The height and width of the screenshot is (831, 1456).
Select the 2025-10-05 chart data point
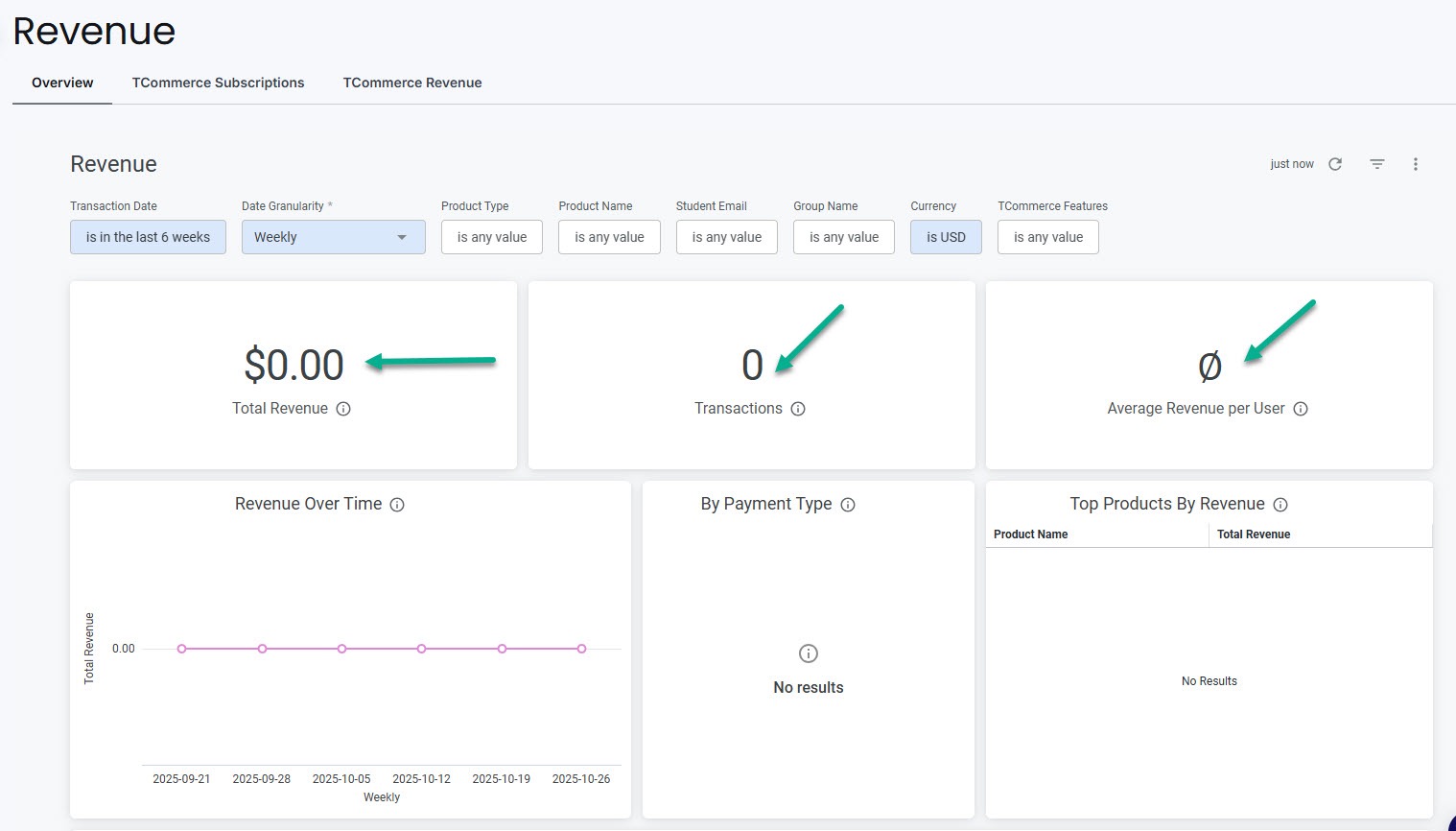pos(341,649)
